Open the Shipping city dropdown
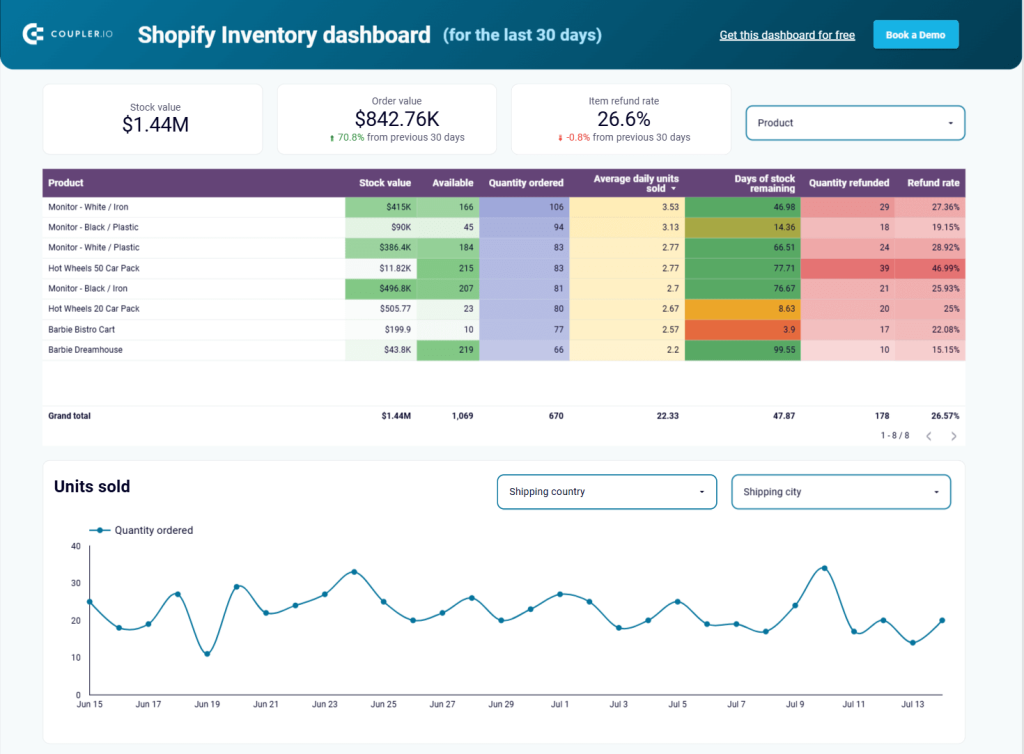Image resolution: width=1024 pixels, height=754 pixels. [840, 492]
